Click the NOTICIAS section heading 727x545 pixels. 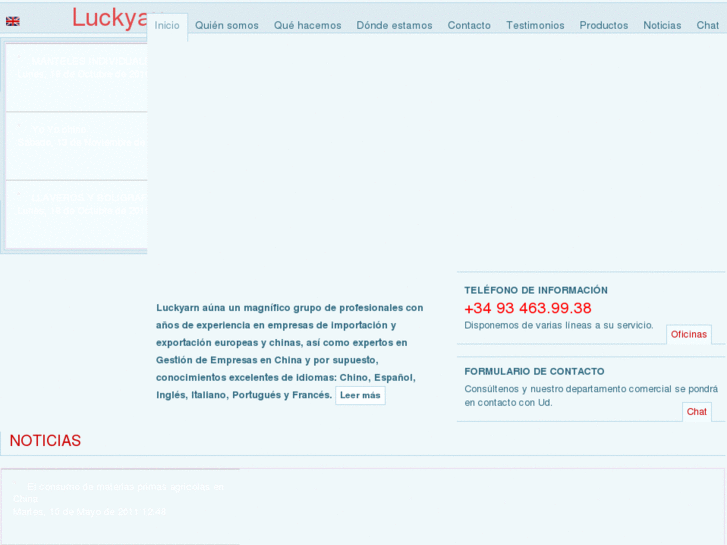point(45,441)
